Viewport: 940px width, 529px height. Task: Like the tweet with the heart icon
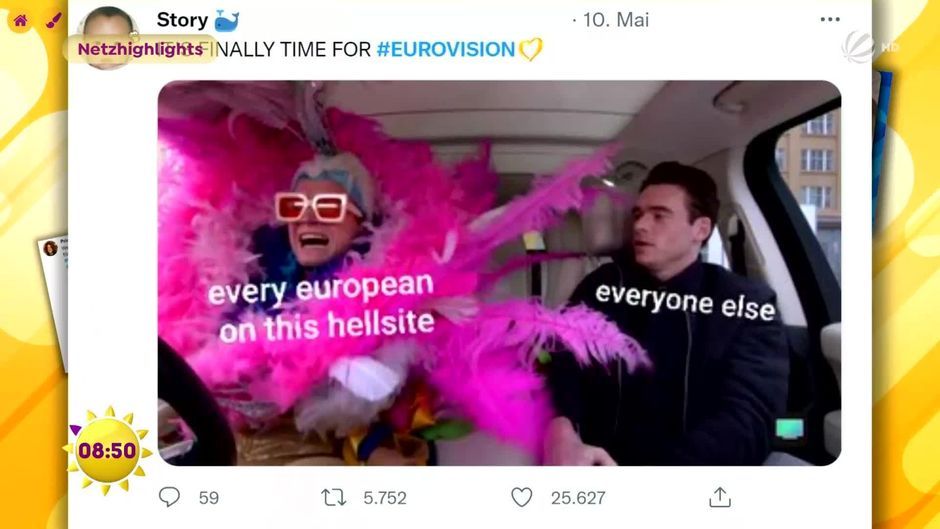pyautogui.click(x=522, y=497)
